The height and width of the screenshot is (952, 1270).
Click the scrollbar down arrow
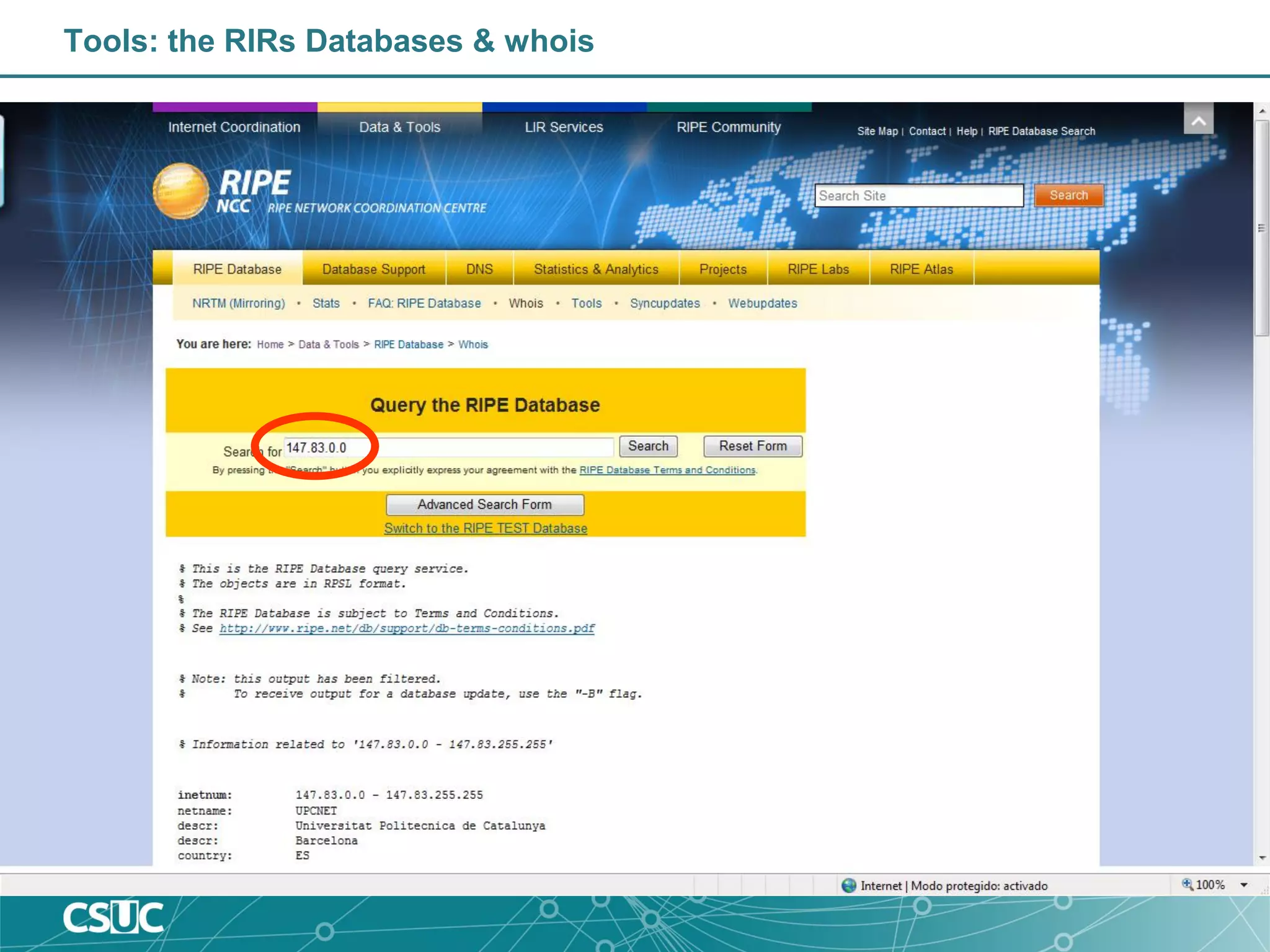1262,858
